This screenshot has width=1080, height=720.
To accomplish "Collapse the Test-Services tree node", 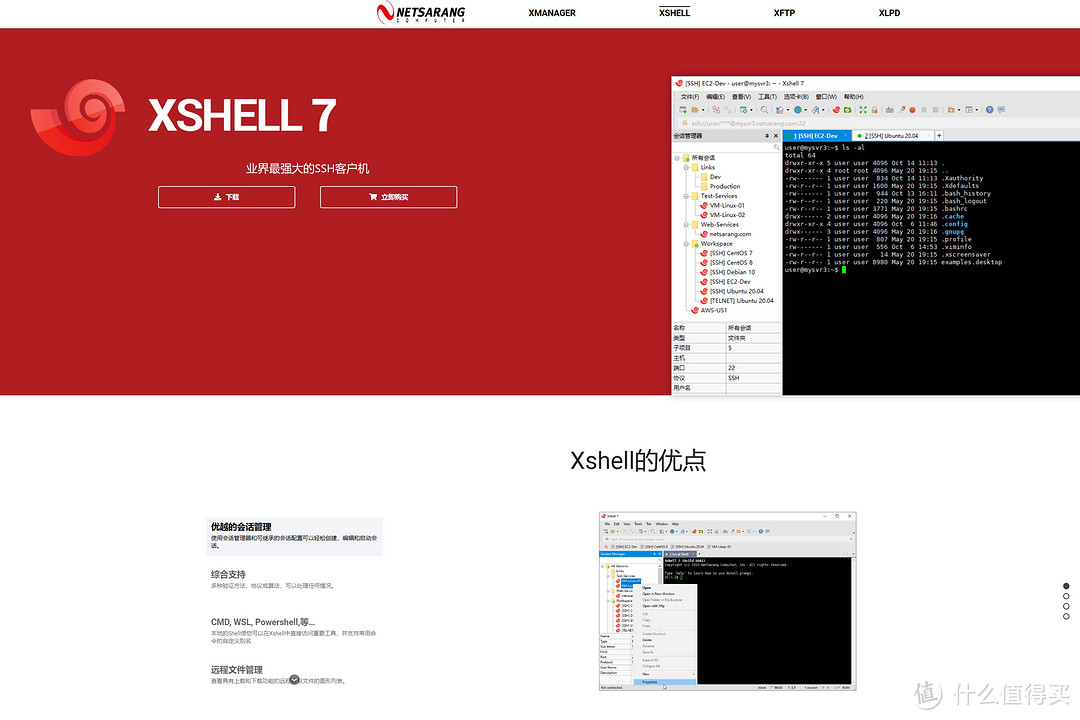I will (686, 196).
